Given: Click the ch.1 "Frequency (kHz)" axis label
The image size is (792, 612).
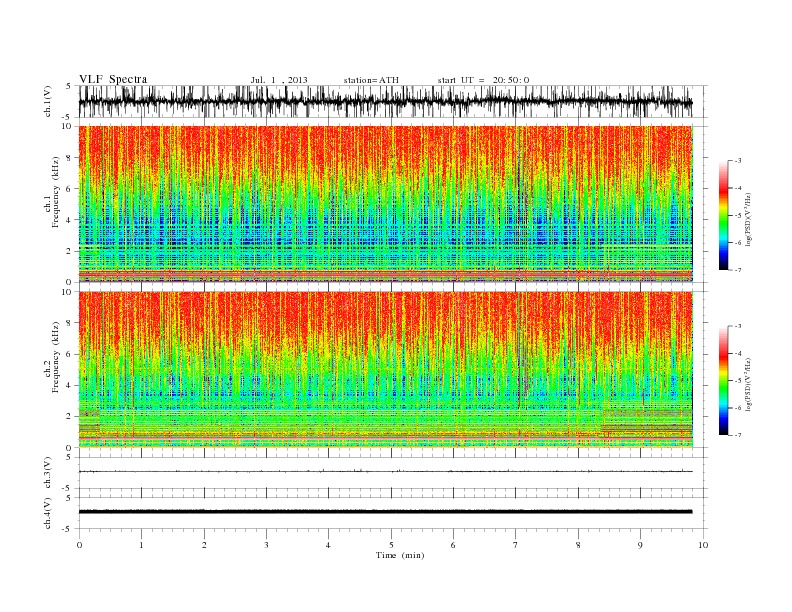Looking at the screenshot, I should tap(56, 192).
